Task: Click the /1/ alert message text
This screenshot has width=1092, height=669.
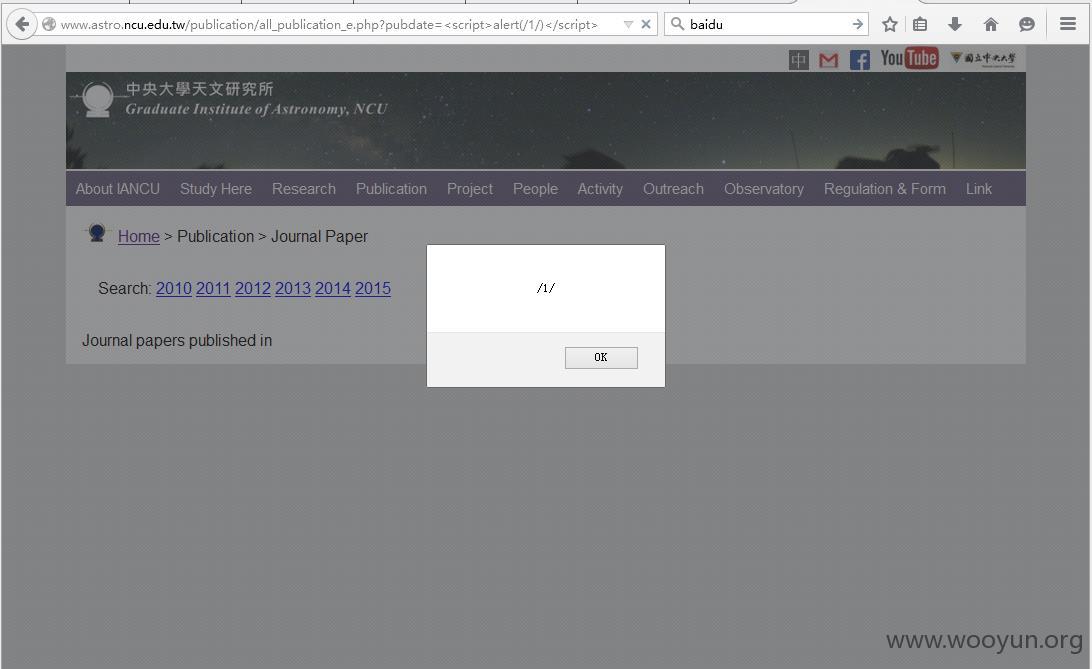Action: coord(546,288)
